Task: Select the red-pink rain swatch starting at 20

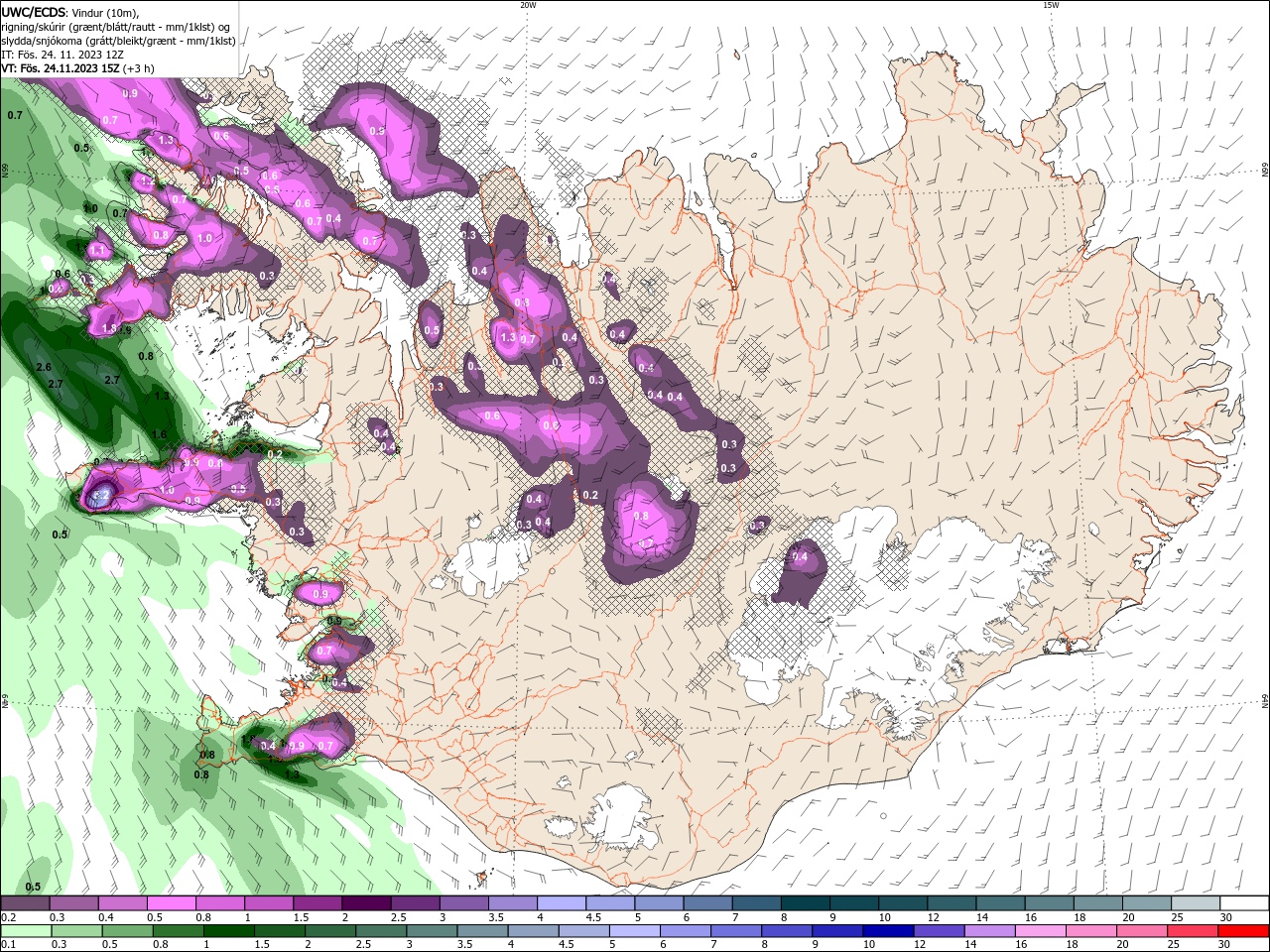Action: (1141, 931)
